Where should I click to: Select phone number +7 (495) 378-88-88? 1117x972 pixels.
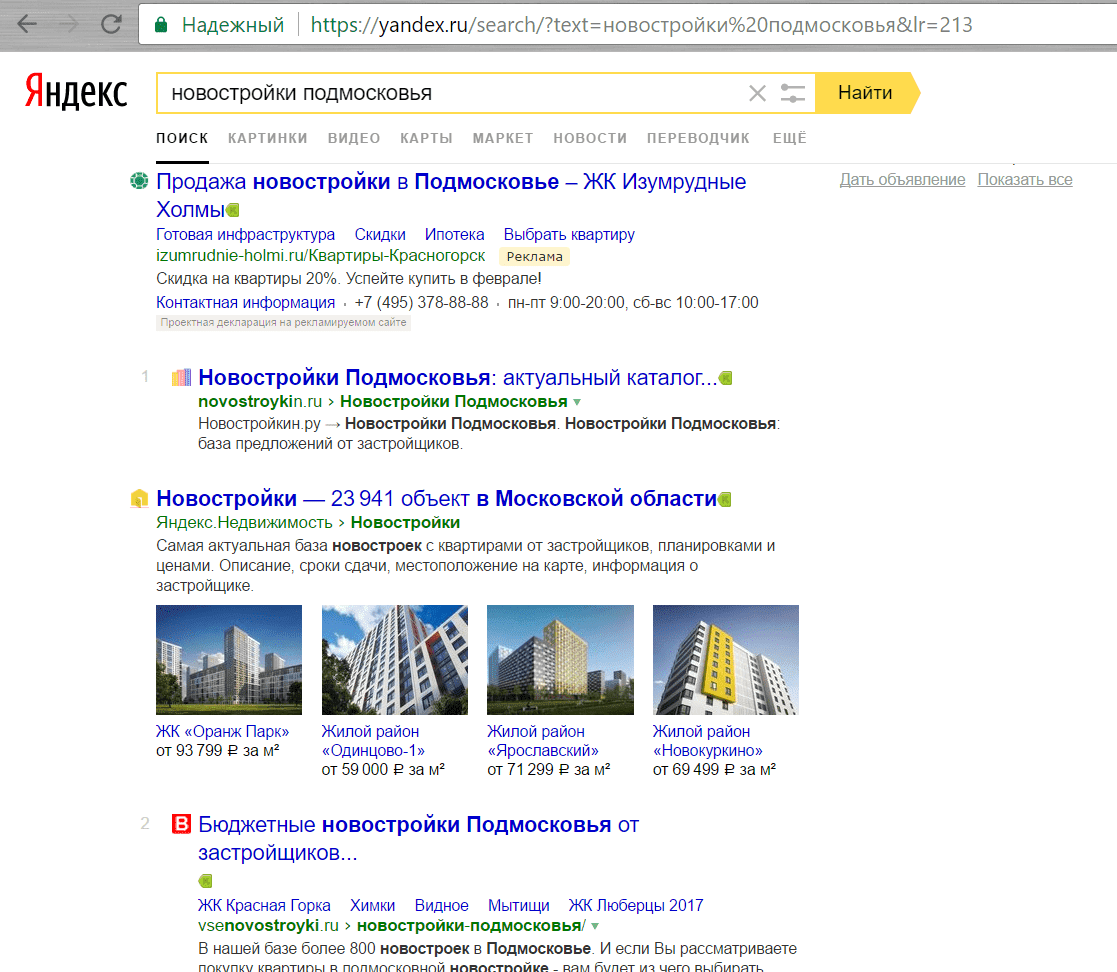(x=422, y=303)
